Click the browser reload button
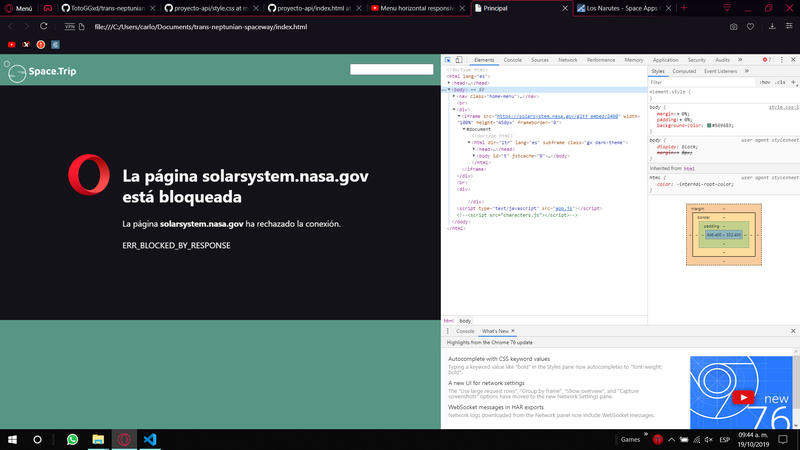800x450 pixels. (43, 26)
